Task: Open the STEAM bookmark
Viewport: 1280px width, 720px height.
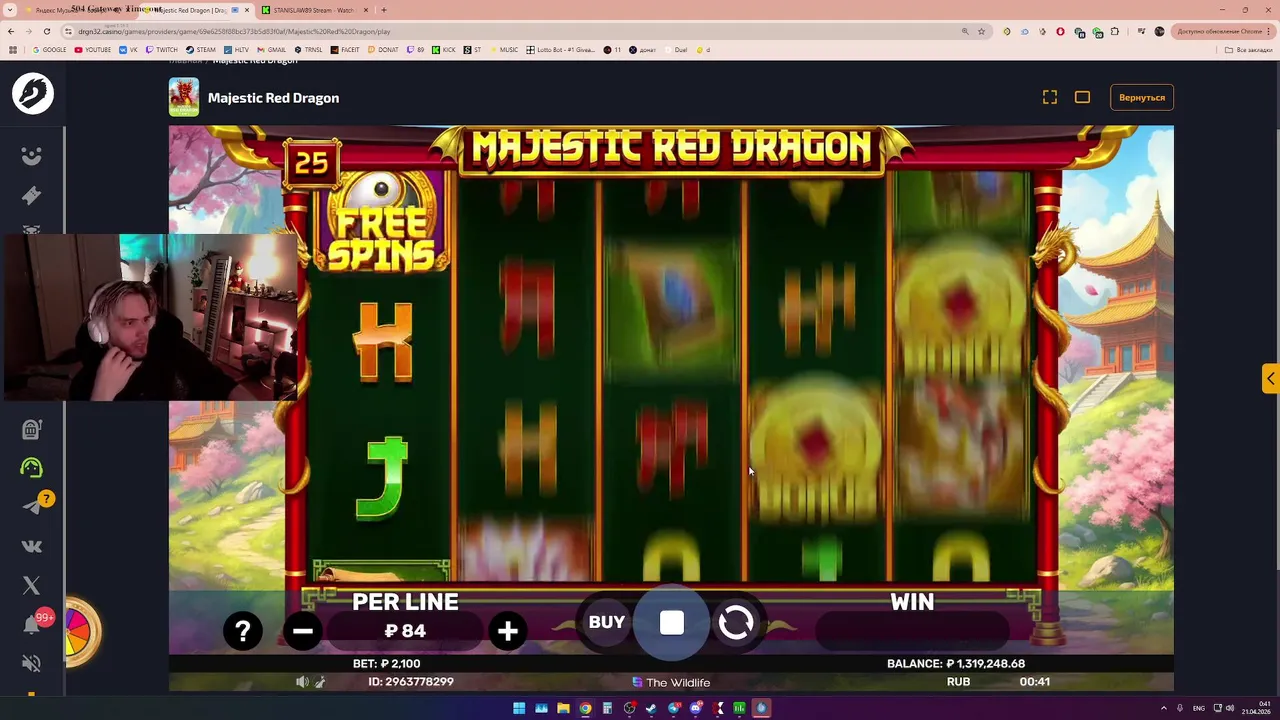Action: [x=200, y=49]
